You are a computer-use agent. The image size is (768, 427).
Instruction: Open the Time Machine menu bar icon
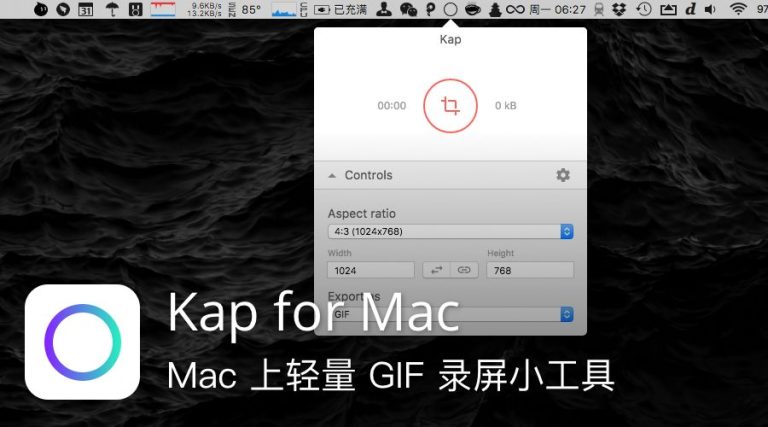pyautogui.click(x=644, y=9)
